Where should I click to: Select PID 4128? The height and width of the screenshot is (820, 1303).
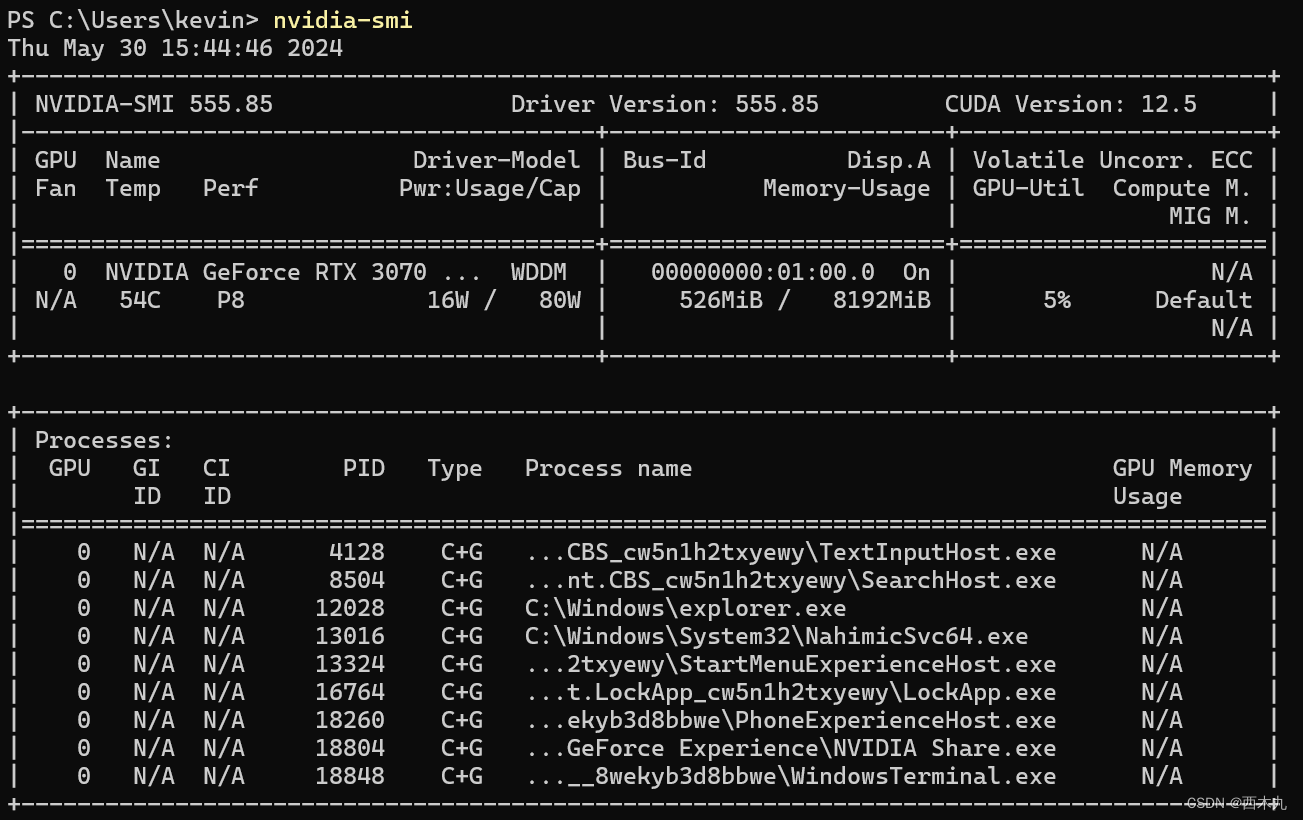click(x=356, y=552)
